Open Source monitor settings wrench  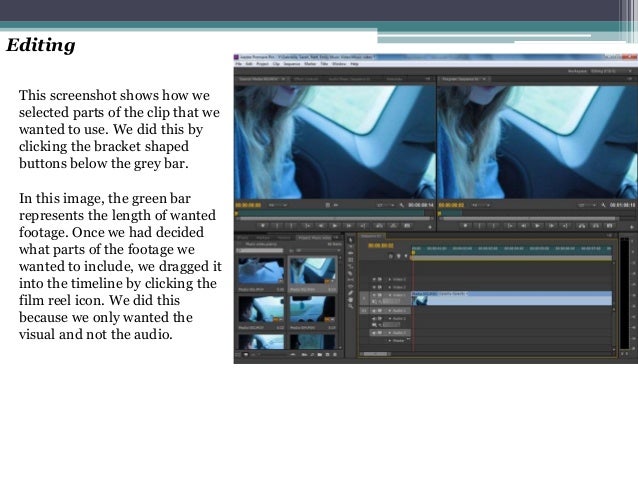(402, 205)
